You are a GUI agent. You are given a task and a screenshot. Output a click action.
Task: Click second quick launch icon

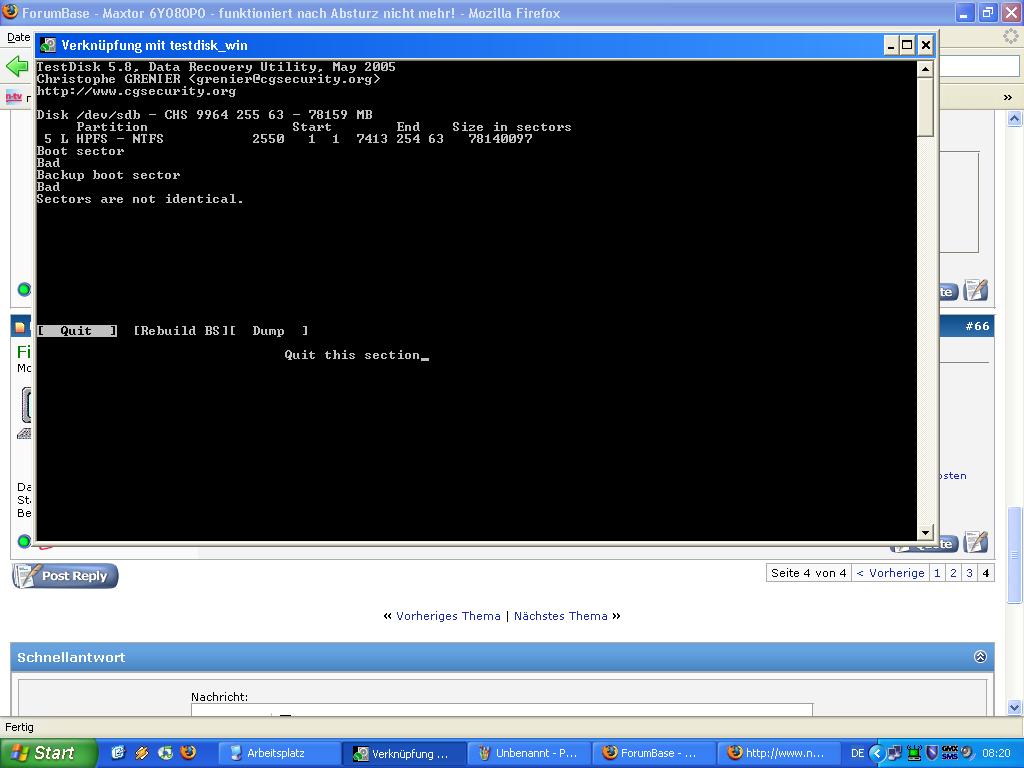(142, 752)
